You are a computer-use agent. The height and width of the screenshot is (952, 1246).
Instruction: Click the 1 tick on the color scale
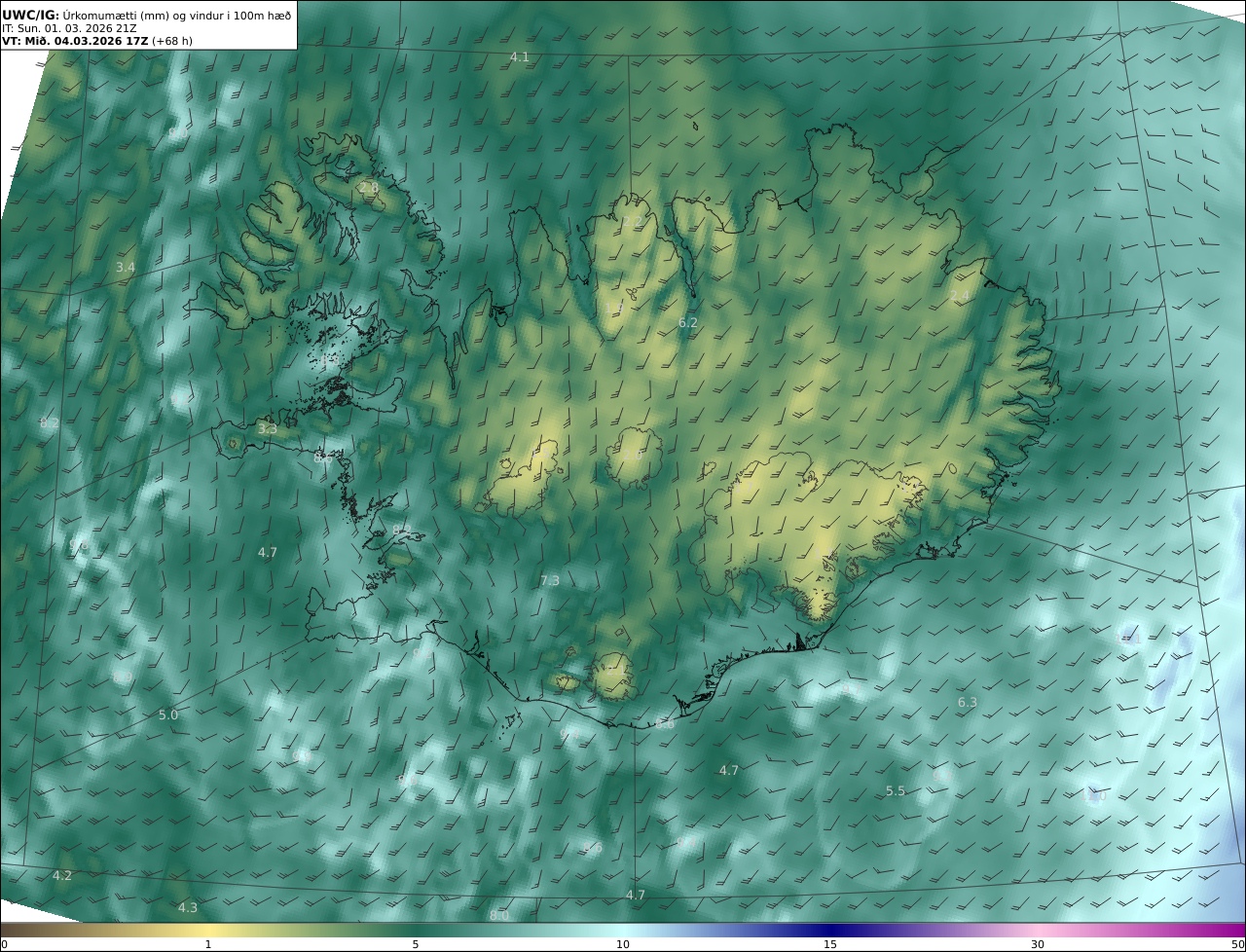click(207, 944)
